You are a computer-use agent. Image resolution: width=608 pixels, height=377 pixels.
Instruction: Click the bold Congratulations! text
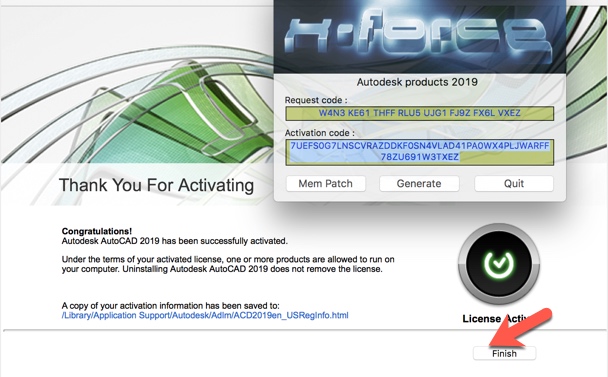point(97,232)
